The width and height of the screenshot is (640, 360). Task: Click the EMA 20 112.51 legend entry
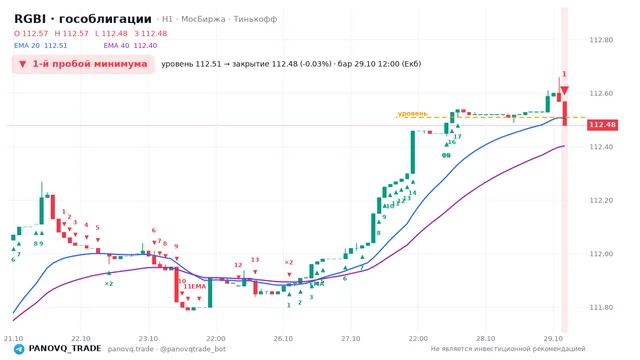[x=40, y=46]
